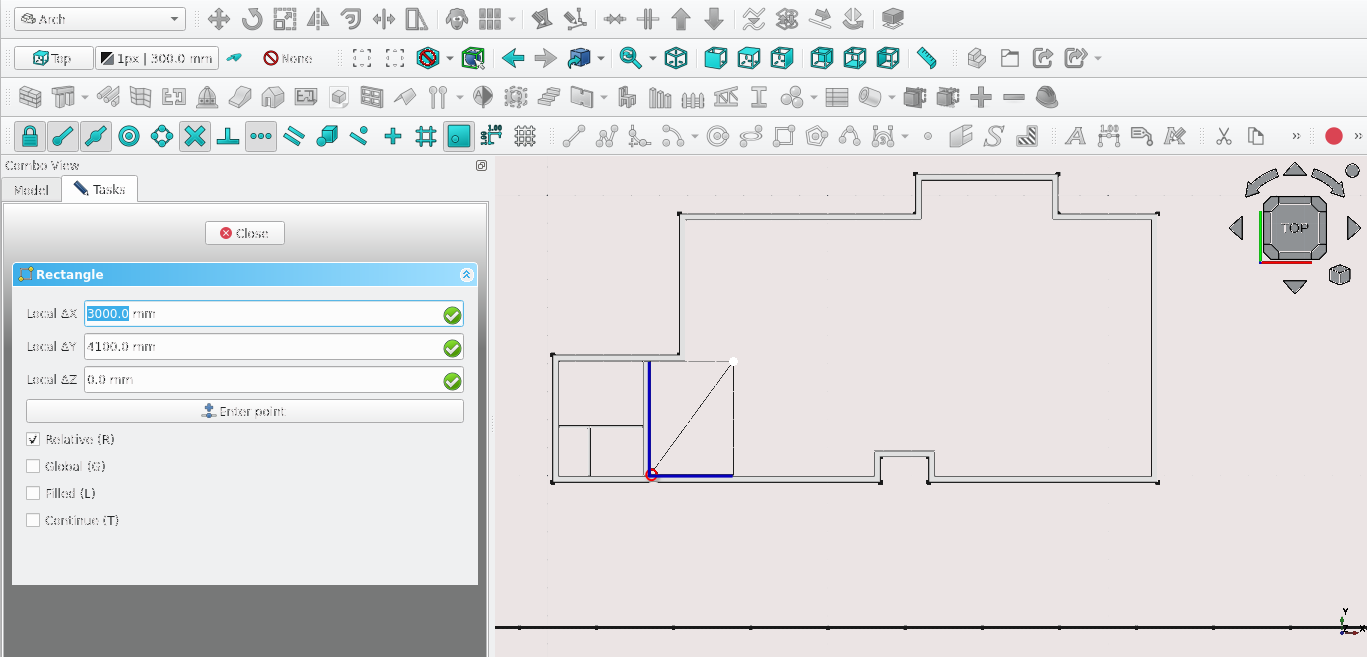The image size is (1367, 657).
Task: Click the measure distance ruler icon
Action: 927,58
